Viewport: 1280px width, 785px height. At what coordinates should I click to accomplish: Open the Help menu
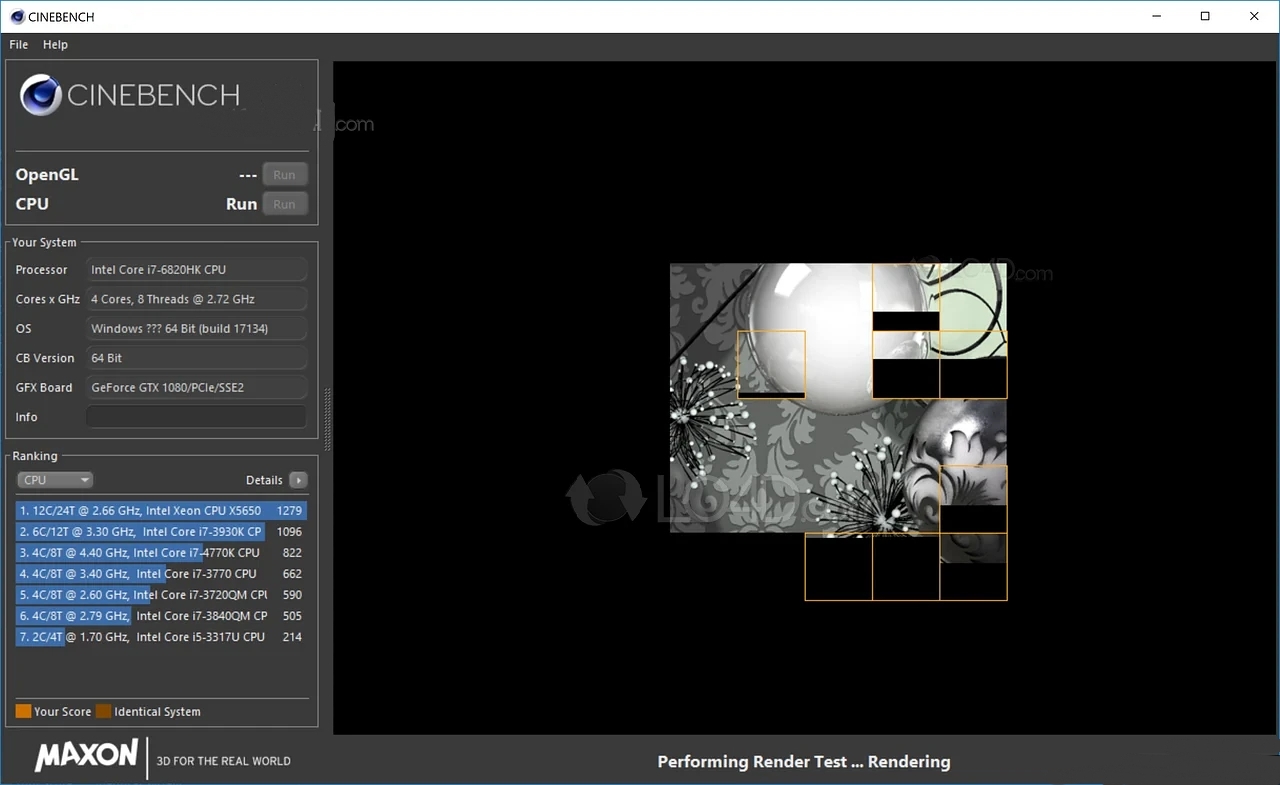[55, 44]
